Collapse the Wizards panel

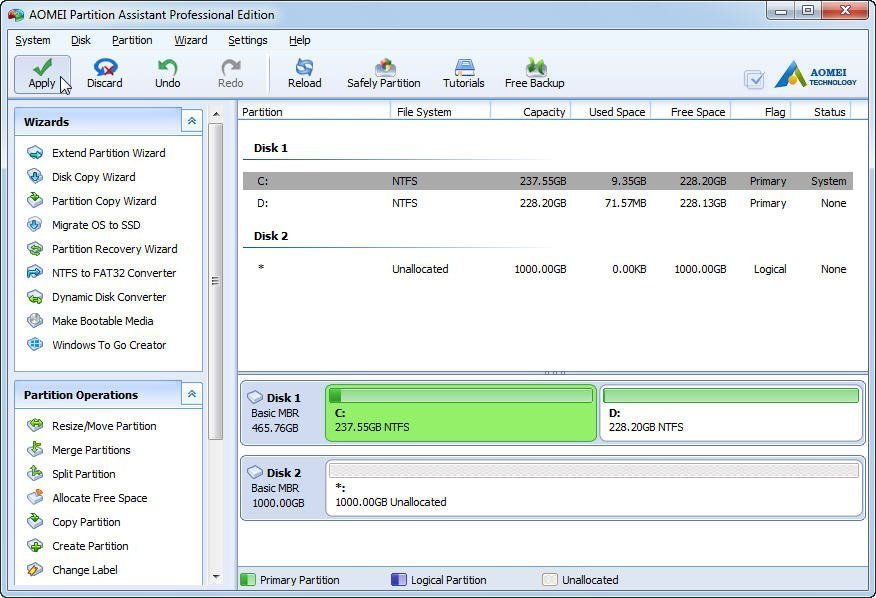pyautogui.click(x=192, y=121)
